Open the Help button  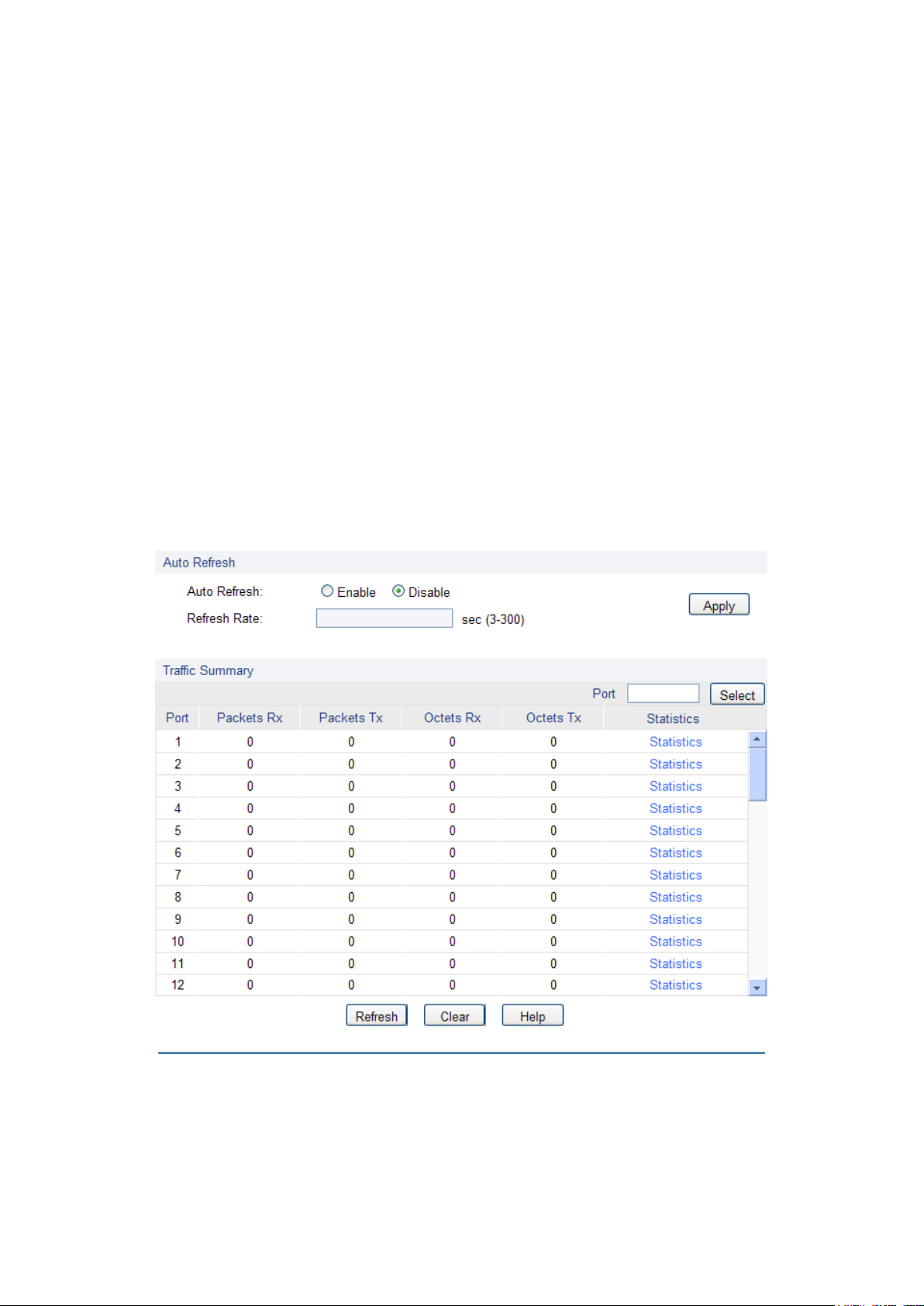[533, 1016]
